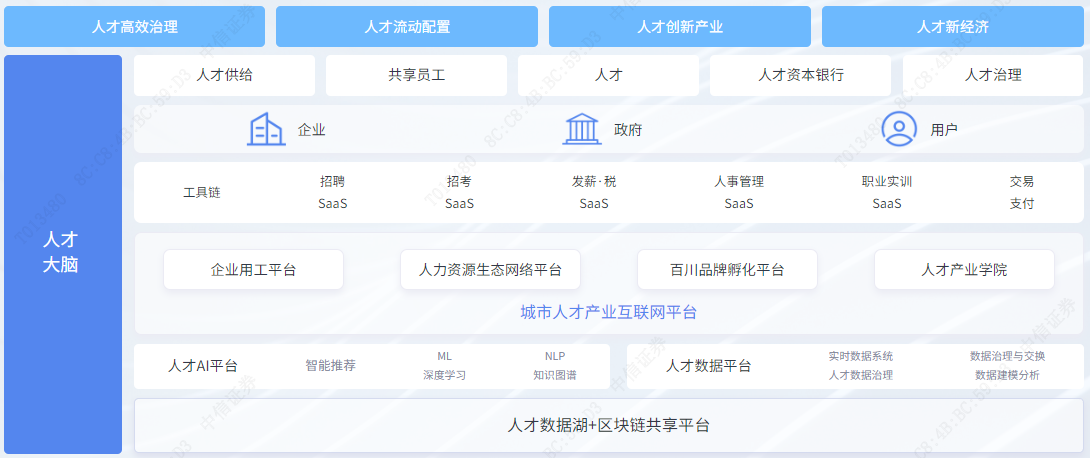Open the 城市人才产业互联网平台 link

(x=608, y=312)
